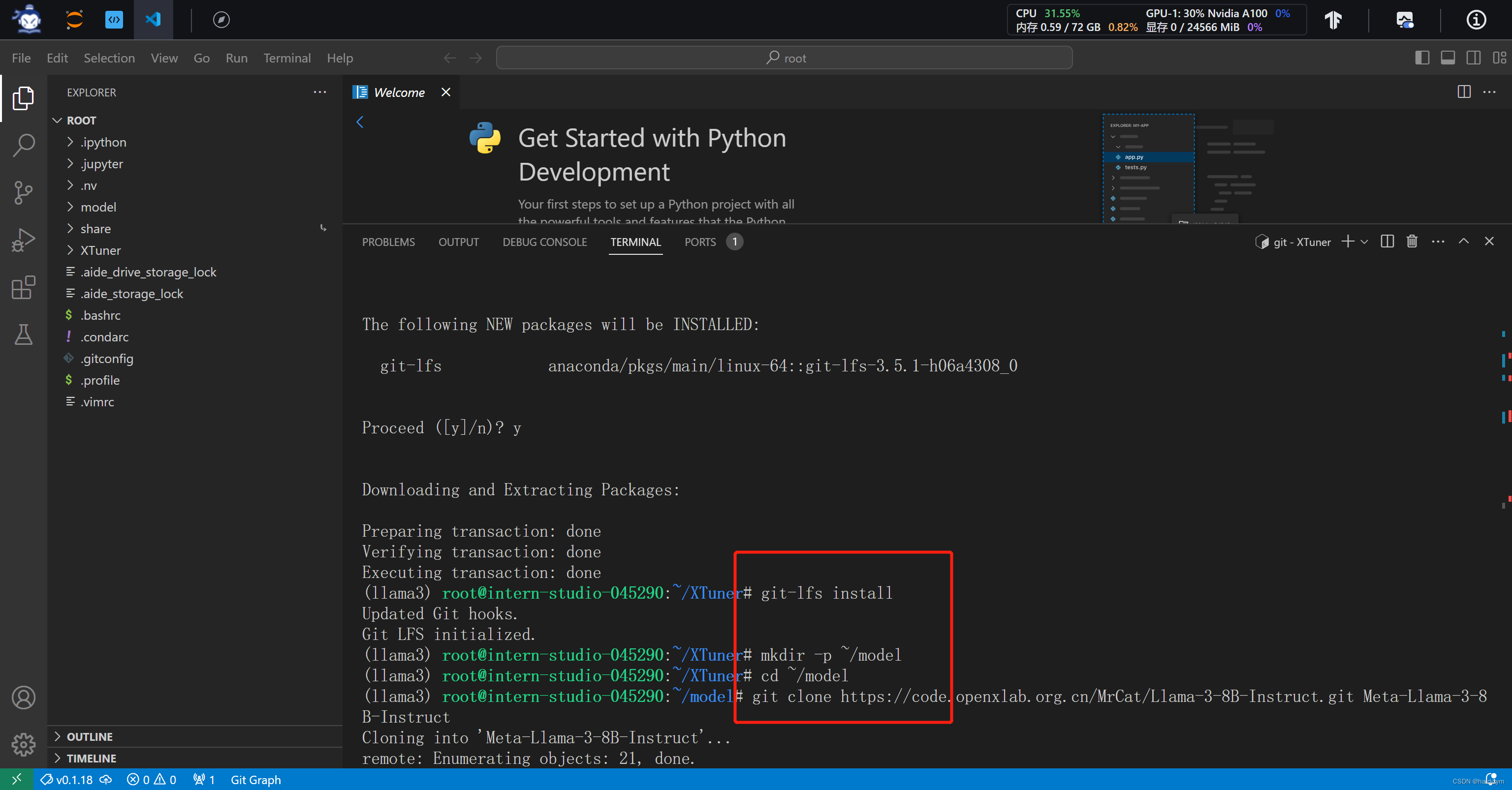Expand the .ipython folder

pos(195,142)
